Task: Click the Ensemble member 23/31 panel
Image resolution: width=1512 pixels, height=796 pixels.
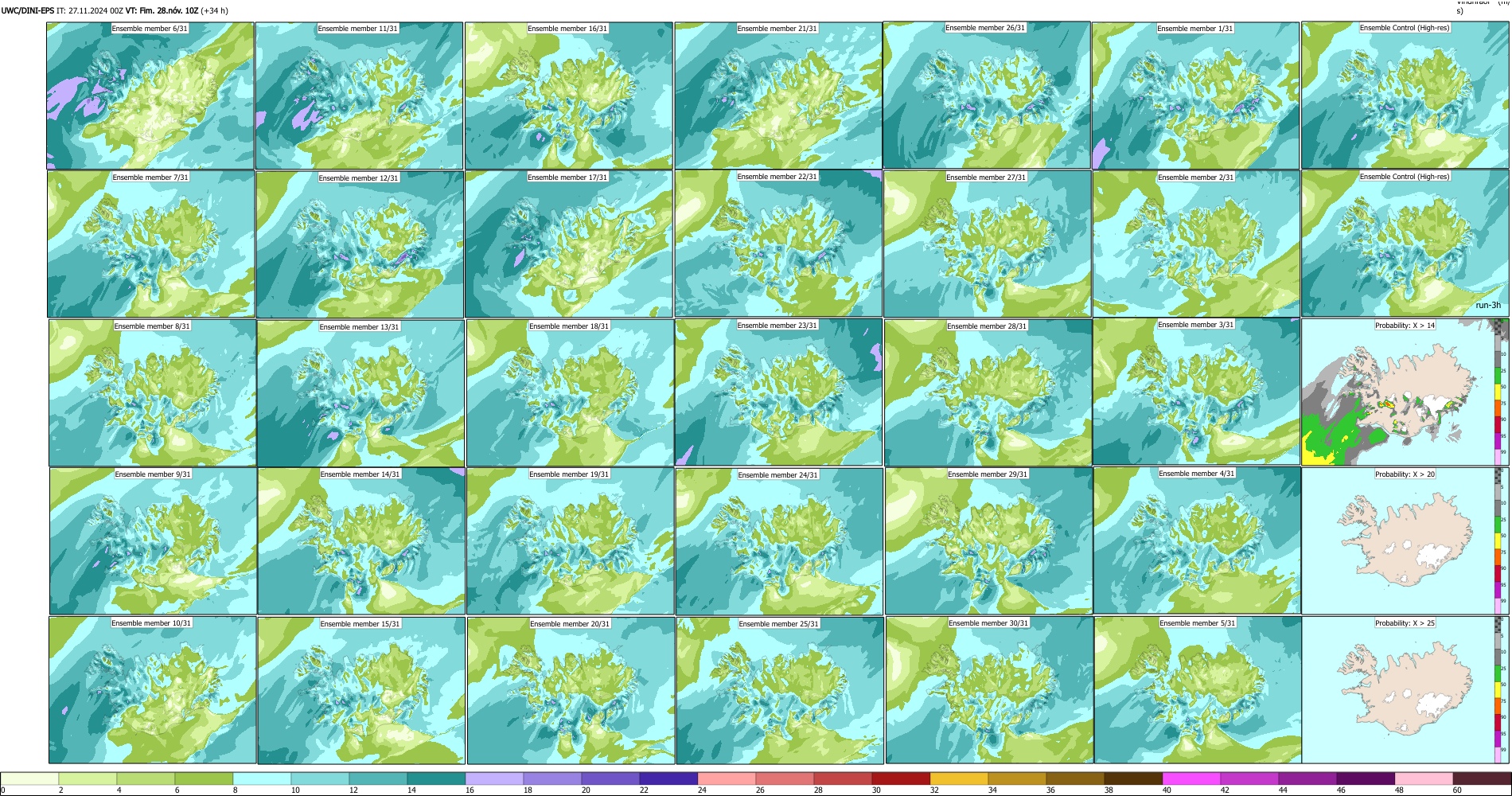Action: (778, 392)
